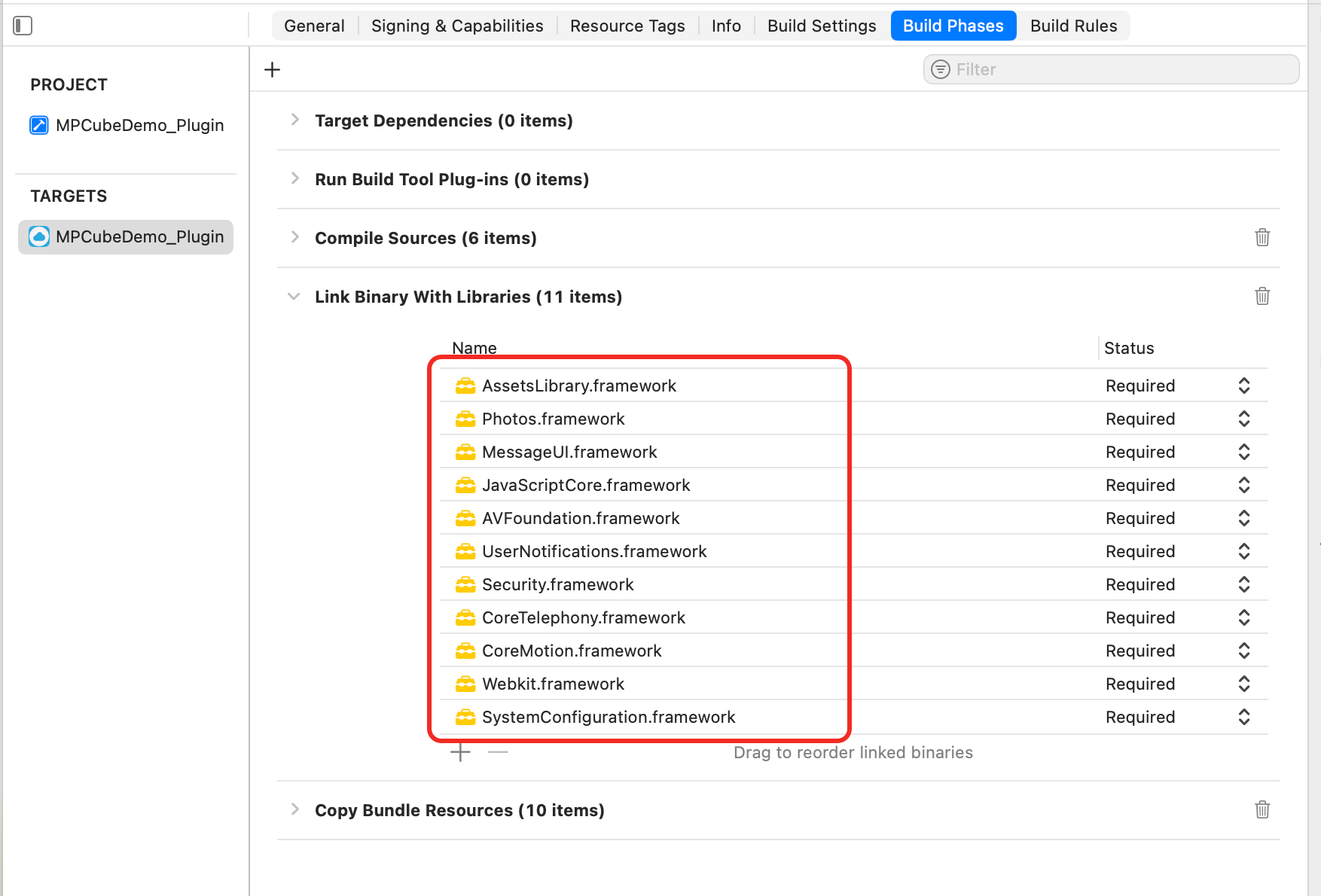Open status dropdown for SystemConfiguration.framework
Image resolution: width=1321 pixels, height=896 pixels.
pos(1244,717)
